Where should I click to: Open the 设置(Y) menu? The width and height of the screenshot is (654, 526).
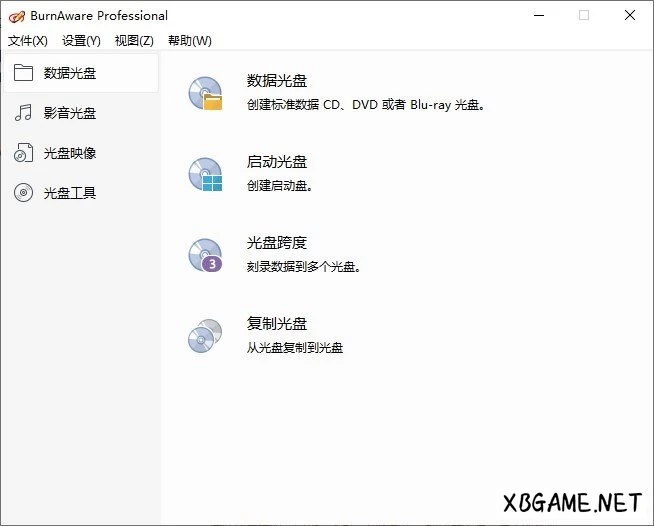coord(81,41)
